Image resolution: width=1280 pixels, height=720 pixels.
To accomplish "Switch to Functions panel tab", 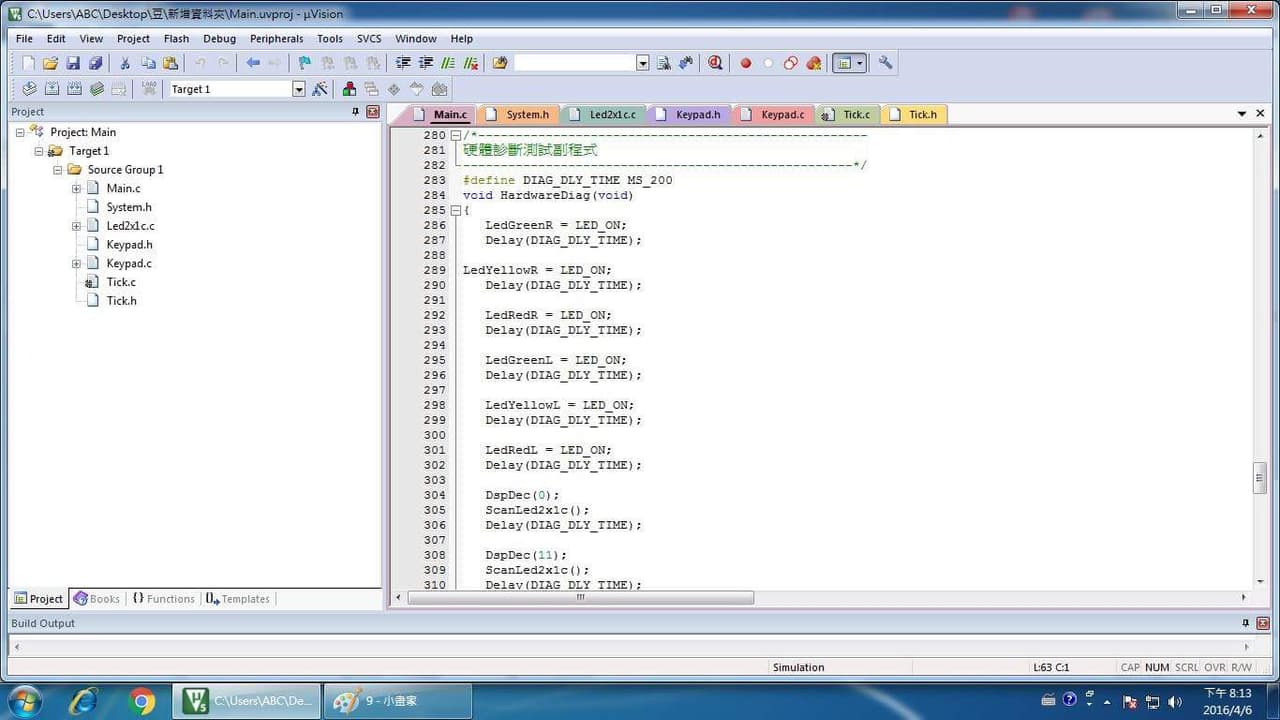I will pyautogui.click(x=163, y=599).
